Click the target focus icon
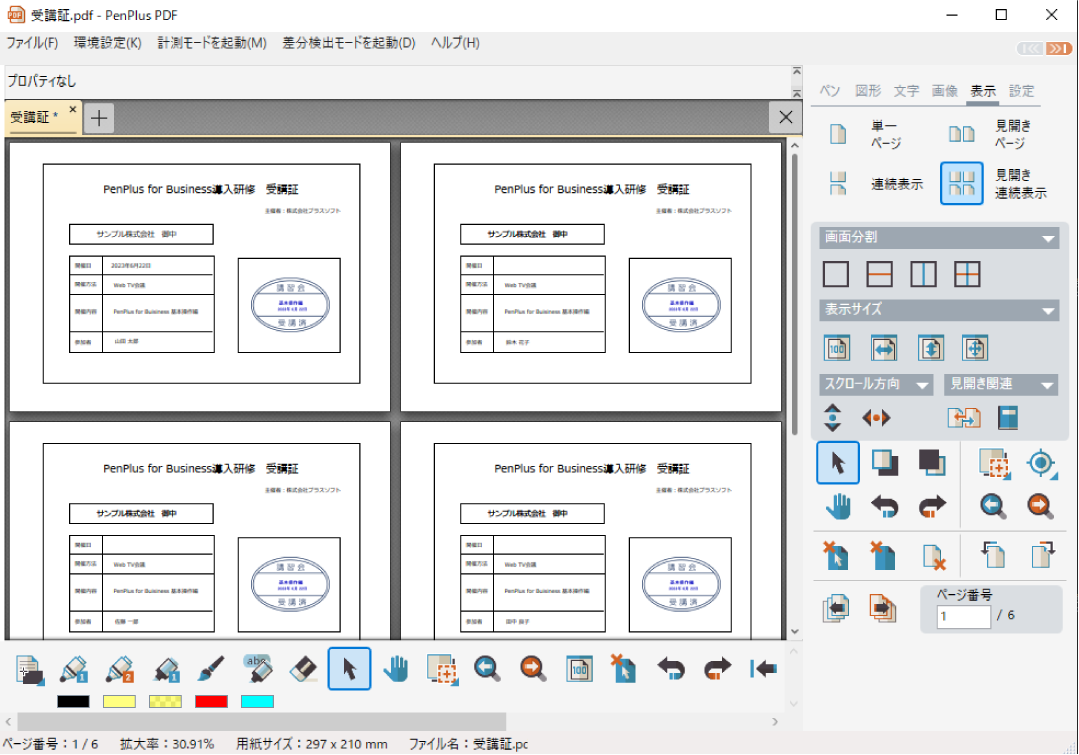1079x755 pixels. pos(1040,464)
